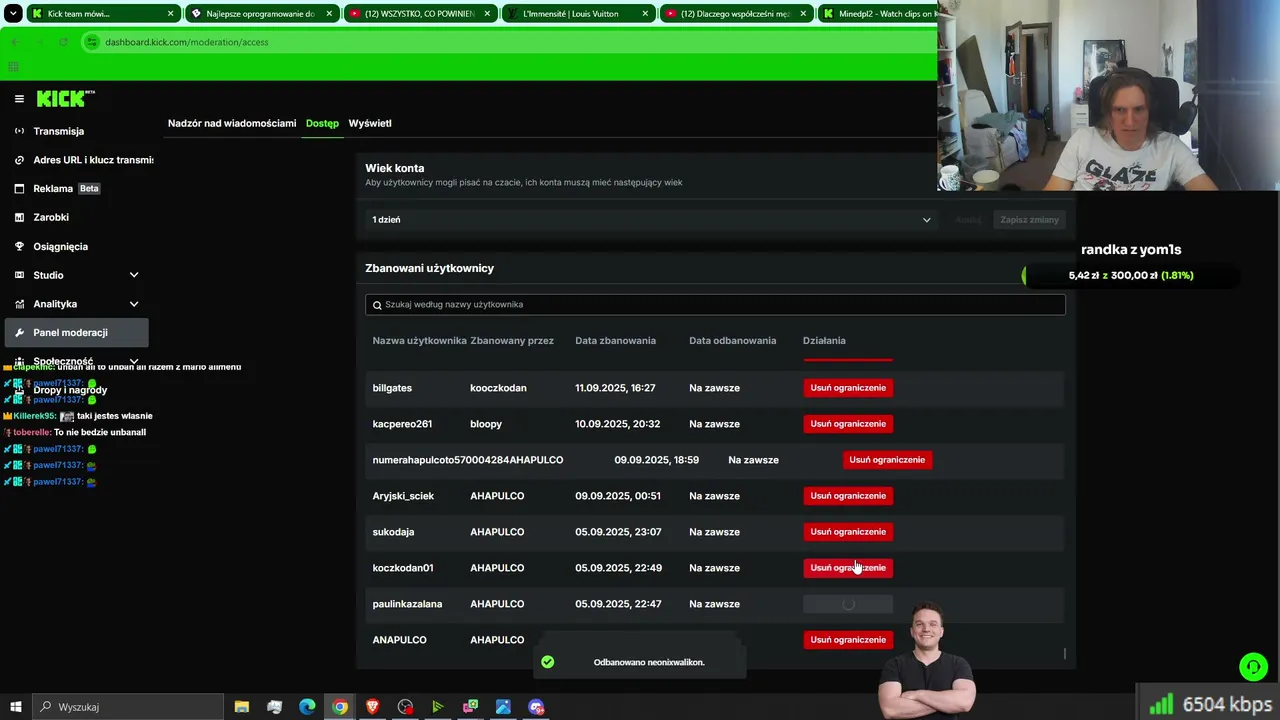This screenshot has height=720, width=1280.
Task: Click the Osiągnięcia trophy icon
Action: tap(19, 246)
